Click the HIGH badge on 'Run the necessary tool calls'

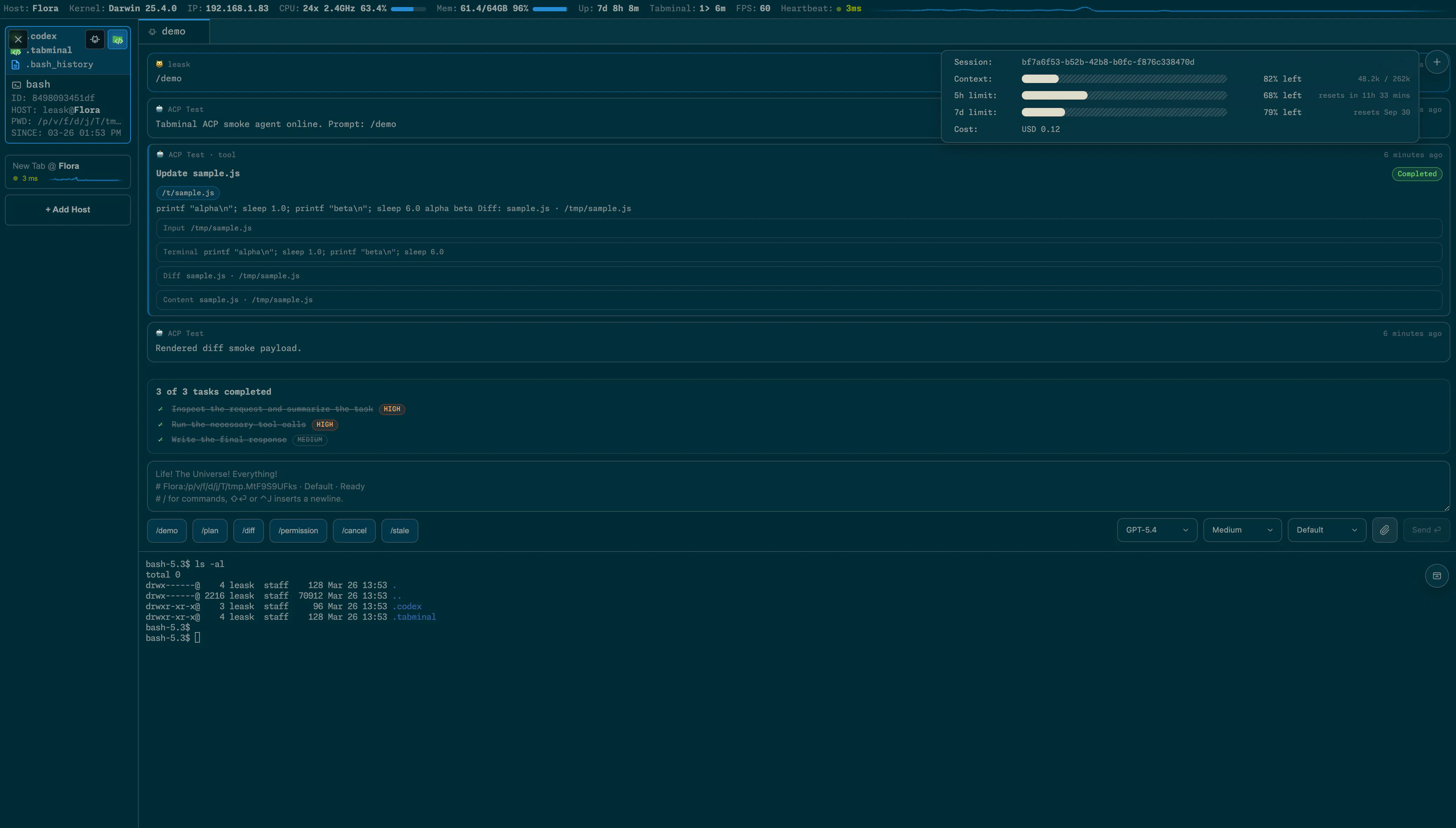(x=325, y=425)
